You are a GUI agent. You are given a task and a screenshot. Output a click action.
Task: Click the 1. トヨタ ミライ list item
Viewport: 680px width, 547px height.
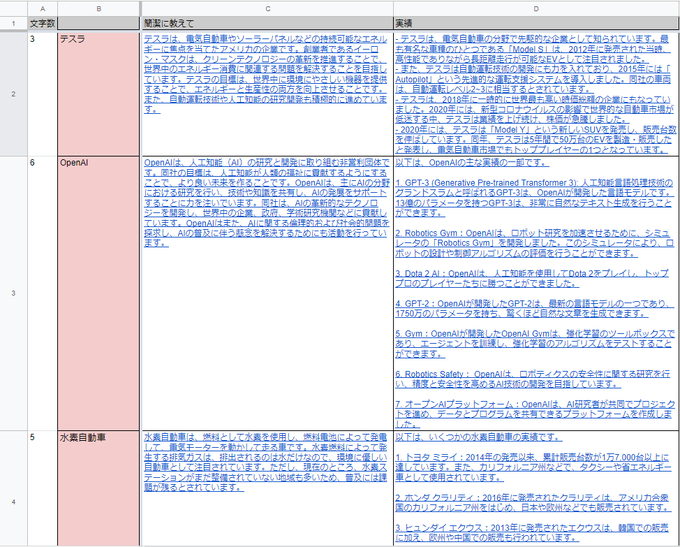click(x=533, y=467)
